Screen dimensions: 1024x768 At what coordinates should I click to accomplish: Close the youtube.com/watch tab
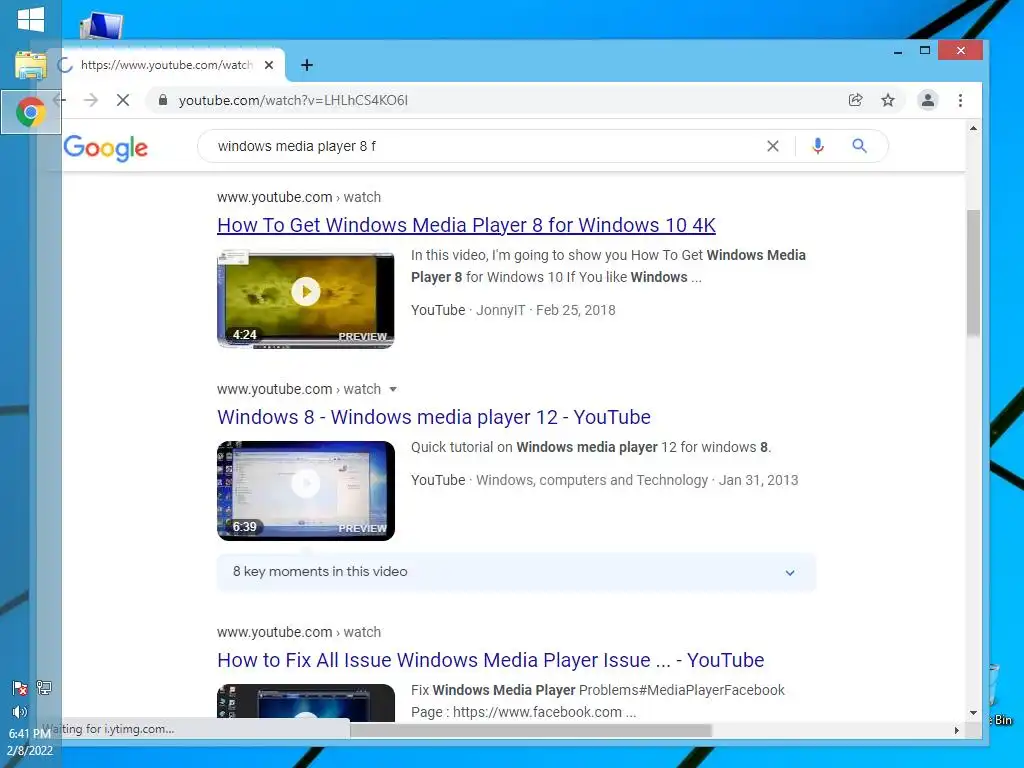269,65
